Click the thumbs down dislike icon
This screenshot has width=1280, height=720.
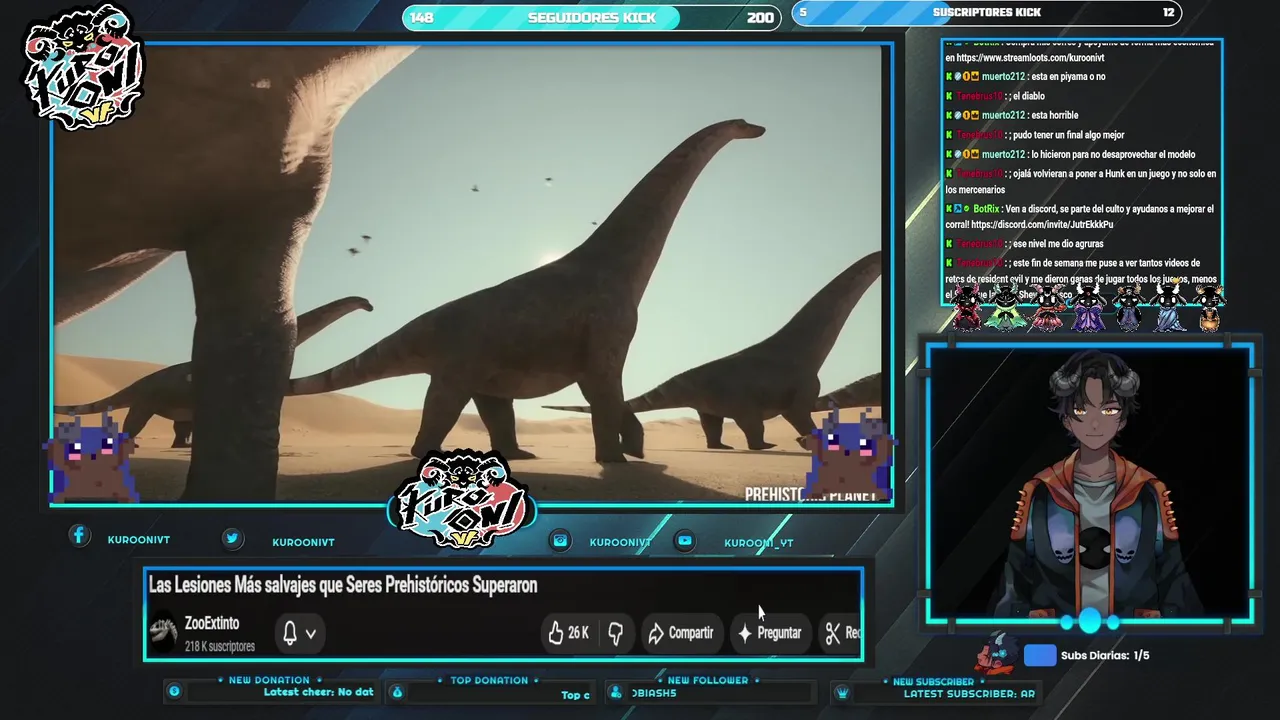click(616, 633)
